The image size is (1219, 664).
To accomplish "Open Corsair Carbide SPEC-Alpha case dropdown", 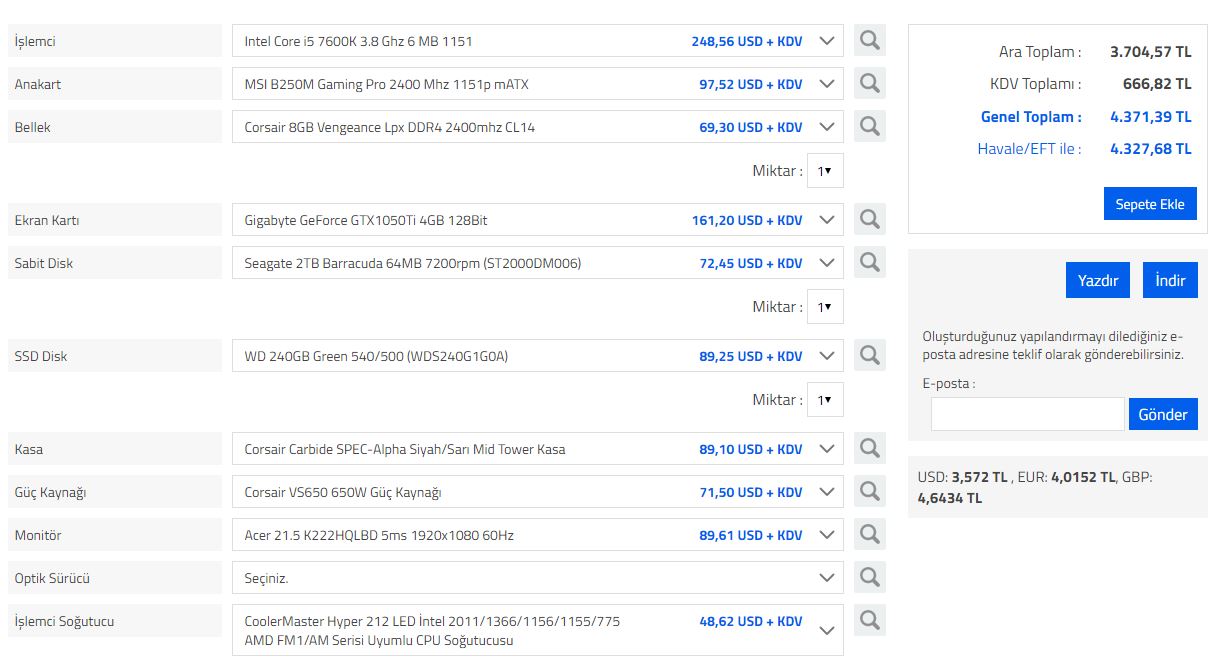I will coord(538,449).
